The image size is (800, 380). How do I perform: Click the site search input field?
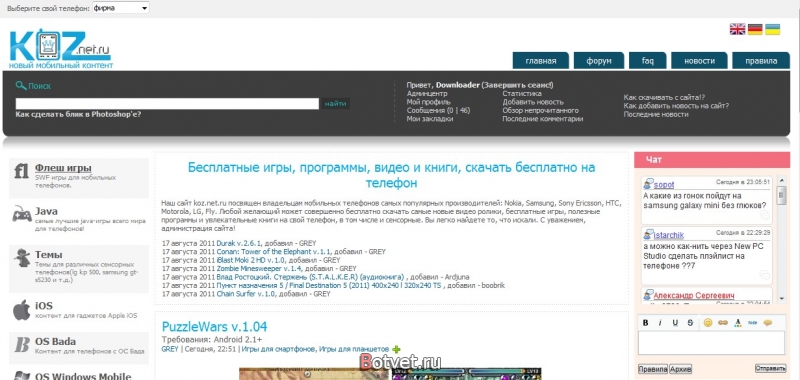click(x=167, y=104)
